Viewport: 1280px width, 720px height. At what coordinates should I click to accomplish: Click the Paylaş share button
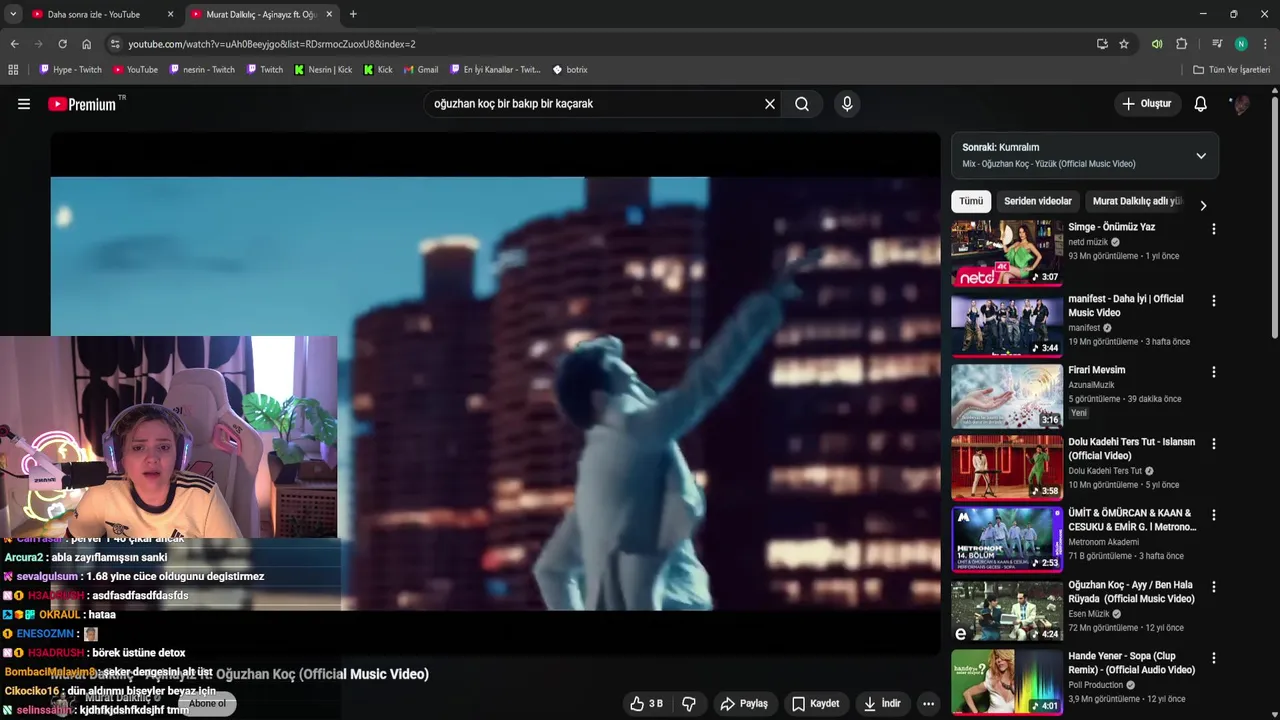pyautogui.click(x=745, y=704)
